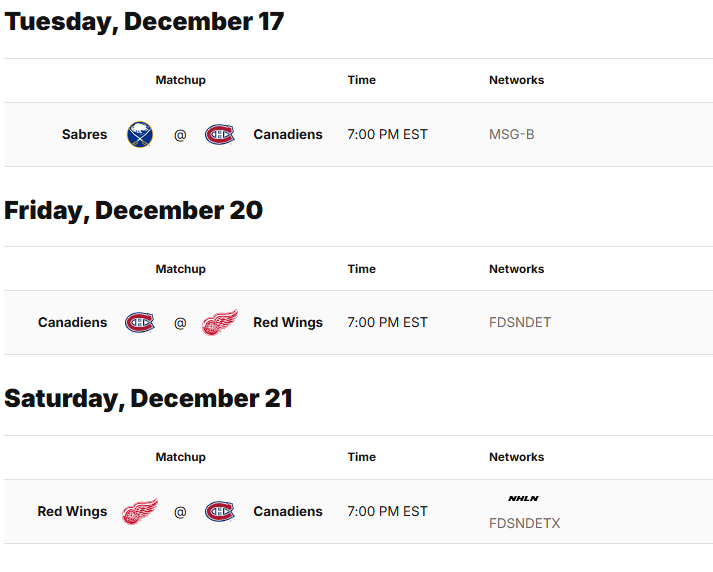Click the FDSNDETX network label

point(524,523)
